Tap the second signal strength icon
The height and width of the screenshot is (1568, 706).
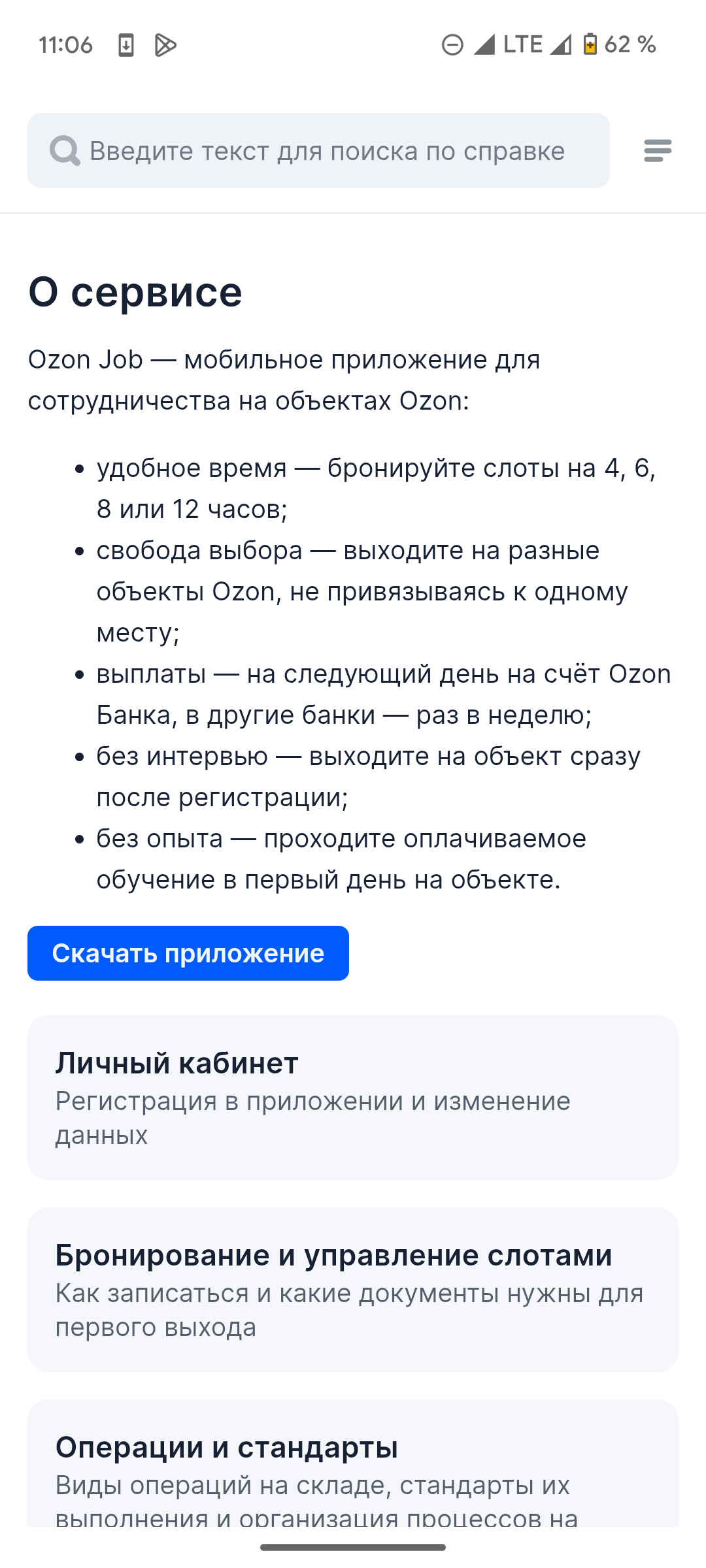(560, 44)
